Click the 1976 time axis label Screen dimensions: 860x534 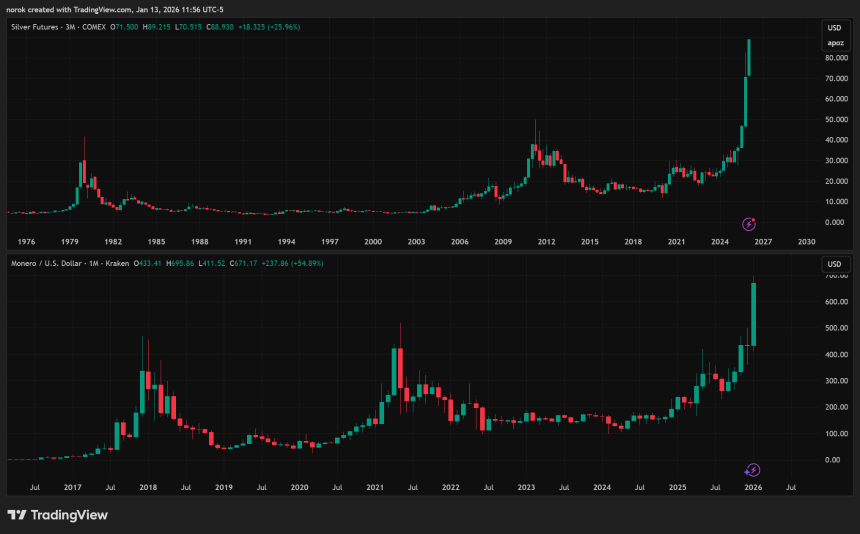point(26,242)
